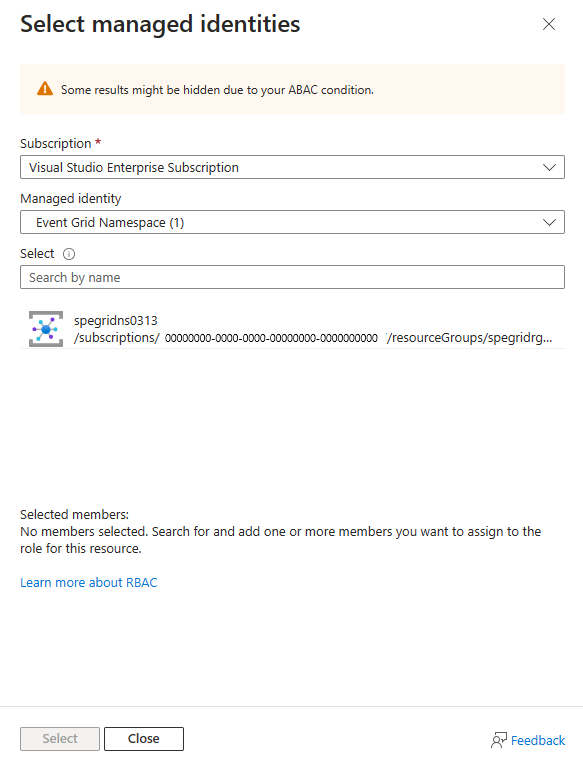Screen dimensions: 583x767
Task: Open the Feedback link
Action: (x=538, y=741)
